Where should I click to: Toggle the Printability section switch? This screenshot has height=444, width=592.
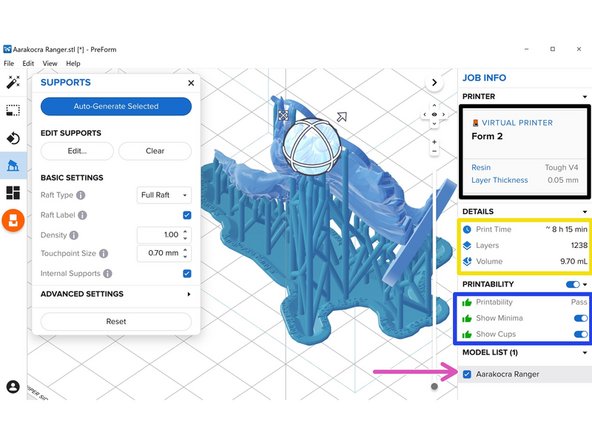coord(573,284)
